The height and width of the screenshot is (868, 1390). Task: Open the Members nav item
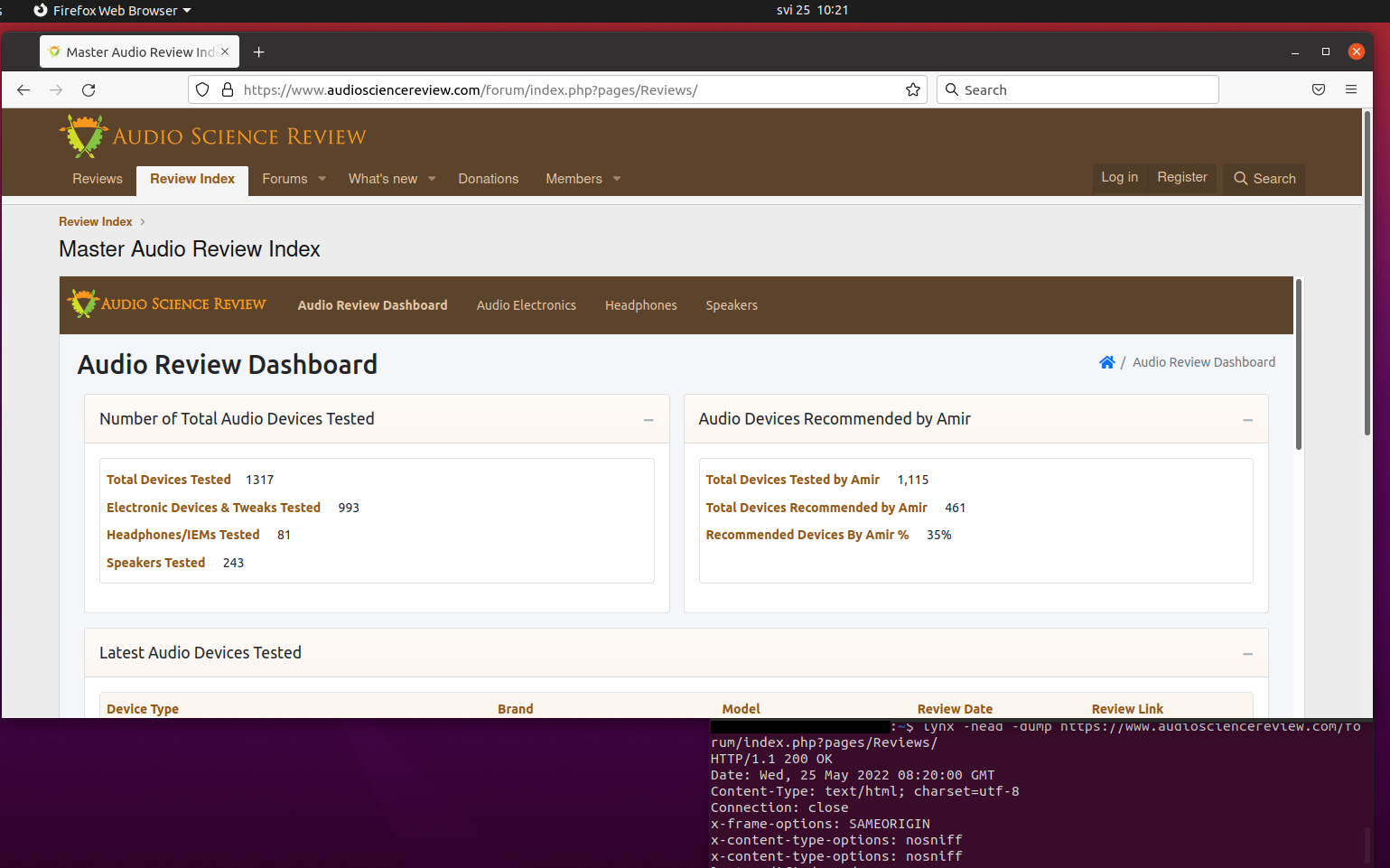(x=574, y=179)
